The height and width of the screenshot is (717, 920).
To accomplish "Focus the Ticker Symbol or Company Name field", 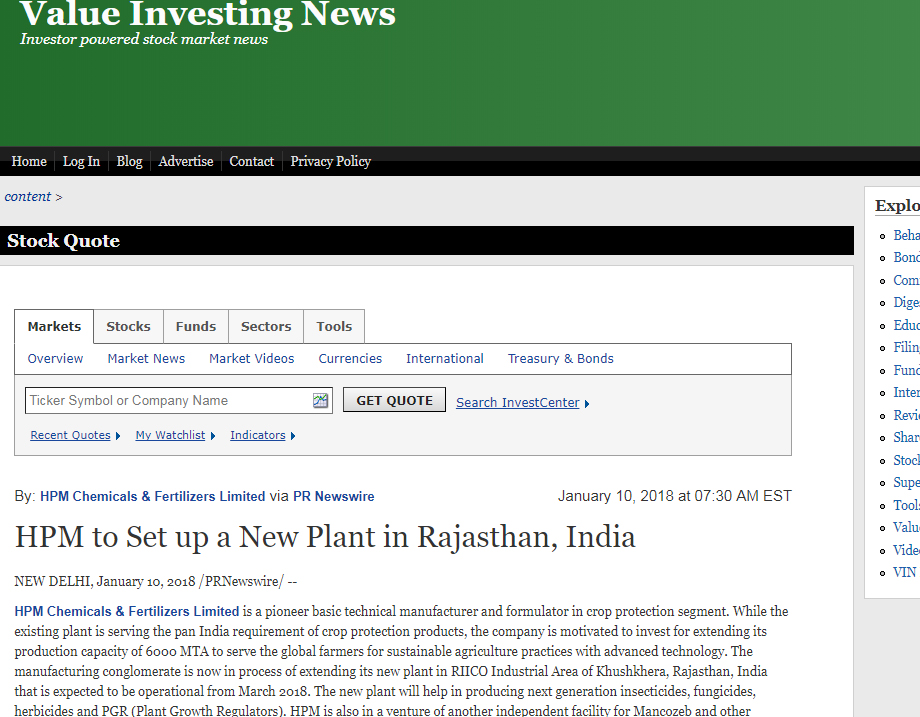I will tap(178, 401).
